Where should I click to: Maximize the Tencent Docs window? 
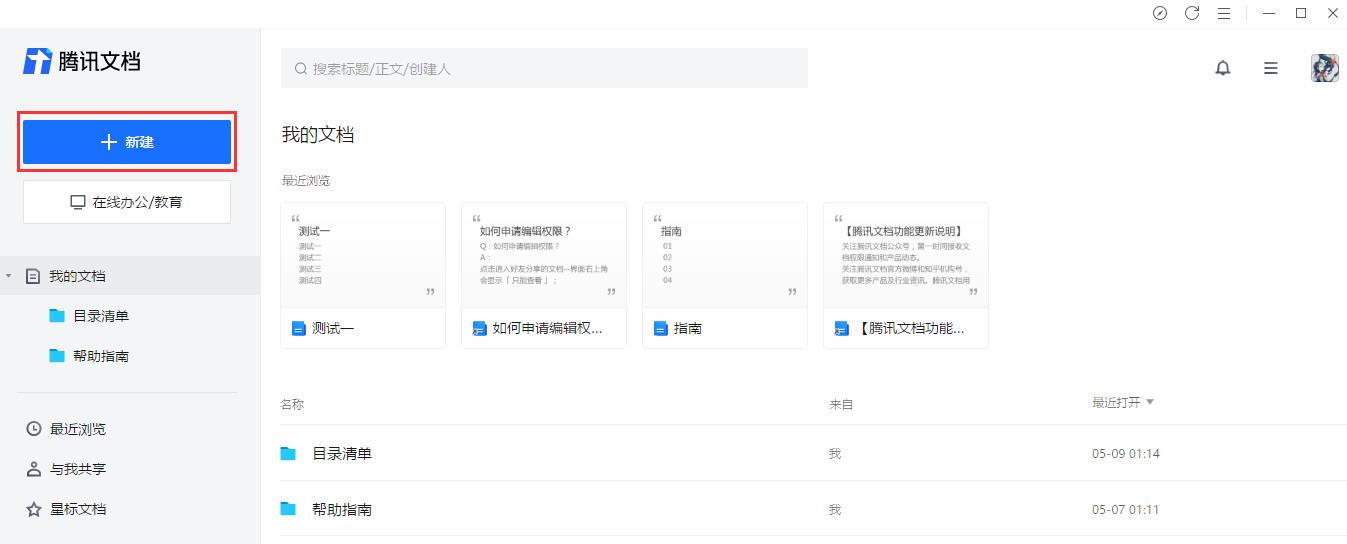[1301, 13]
